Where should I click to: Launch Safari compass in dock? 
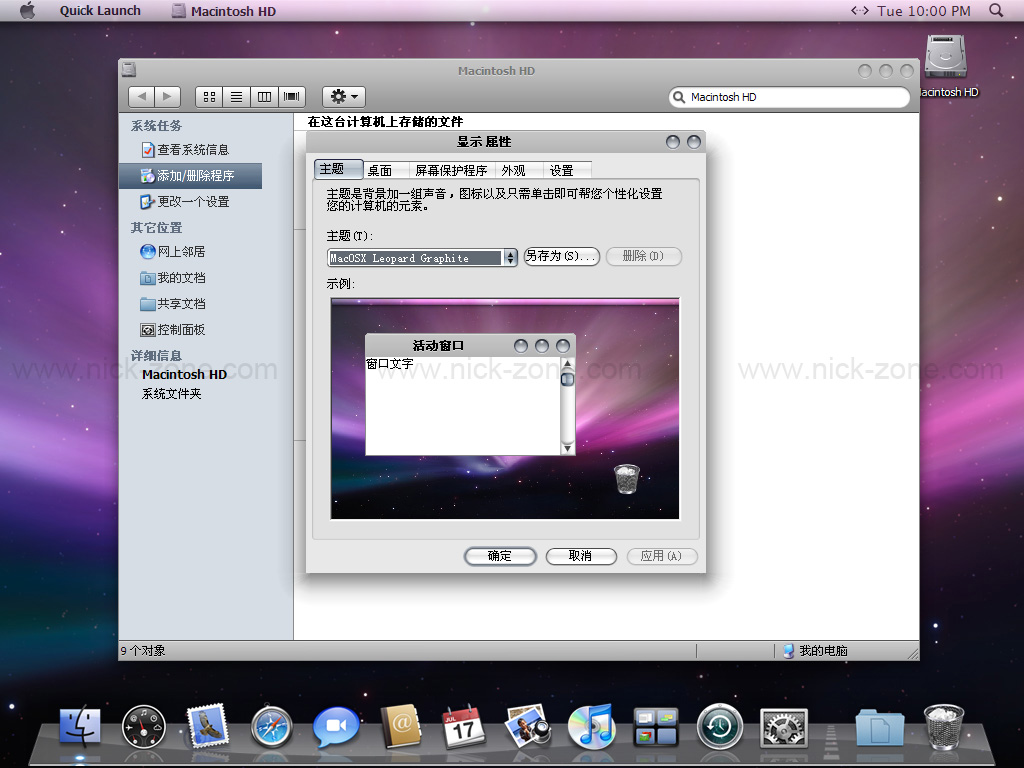coord(272,726)
